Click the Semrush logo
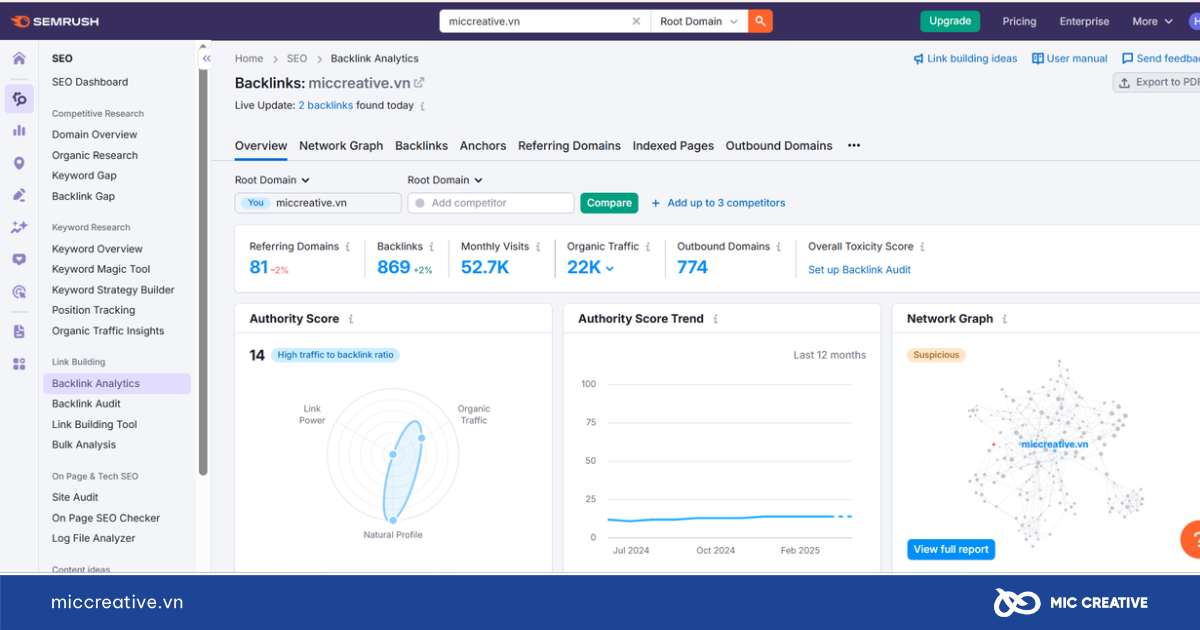This screenshot has width=1200, height=630. pos(55,21)
